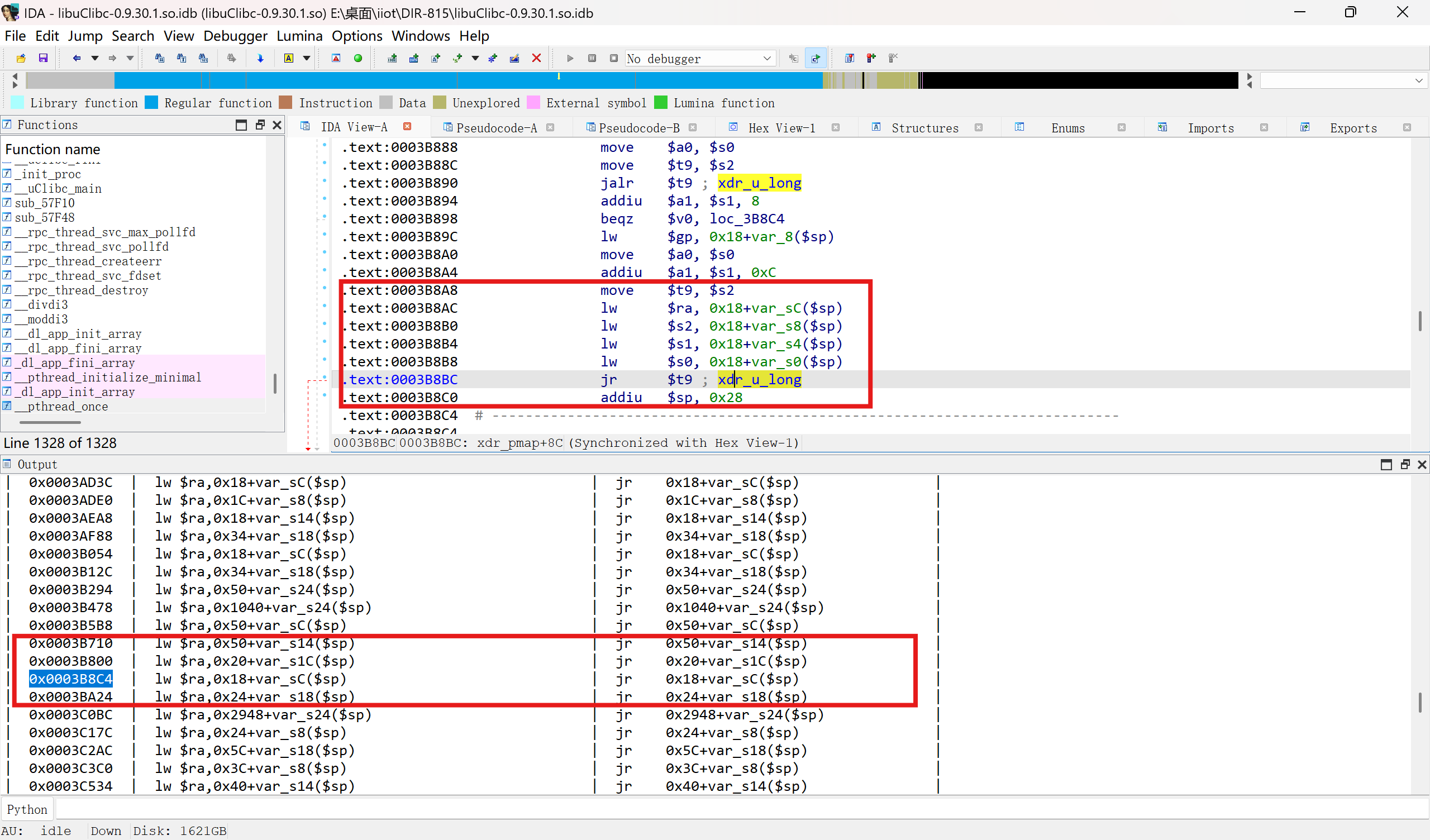1430x840 pixels.
Task: Expand dropdown after the structure plus icon
Action: click(475, 59)
